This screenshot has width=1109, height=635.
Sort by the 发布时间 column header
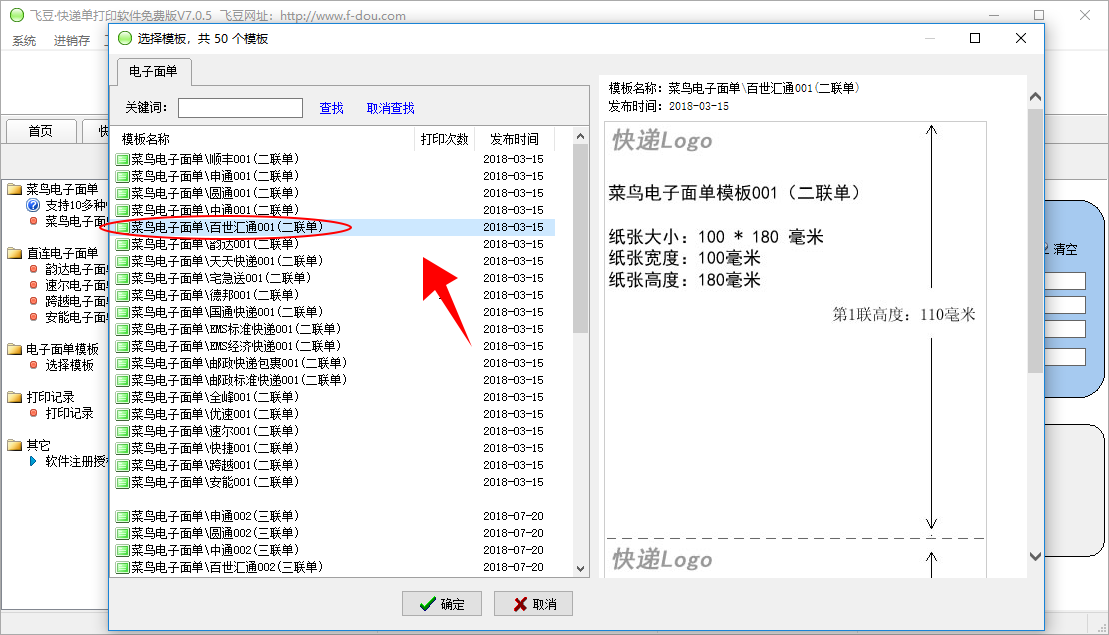514,139
